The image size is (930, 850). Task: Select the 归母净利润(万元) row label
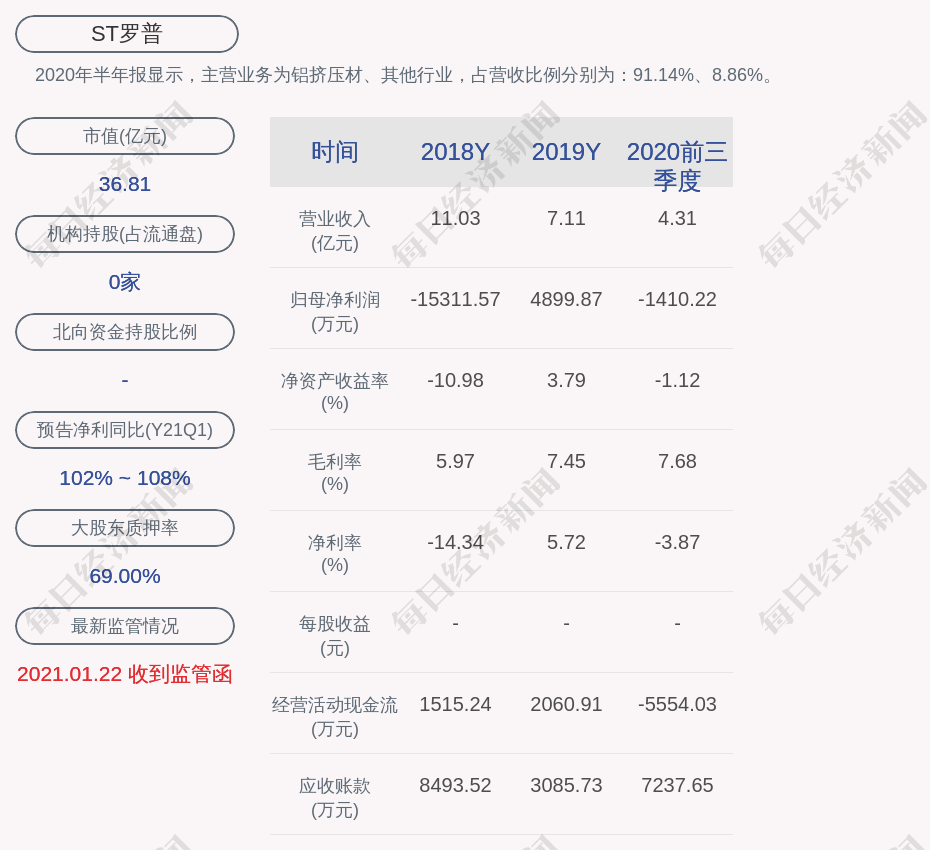coord(335,312)
